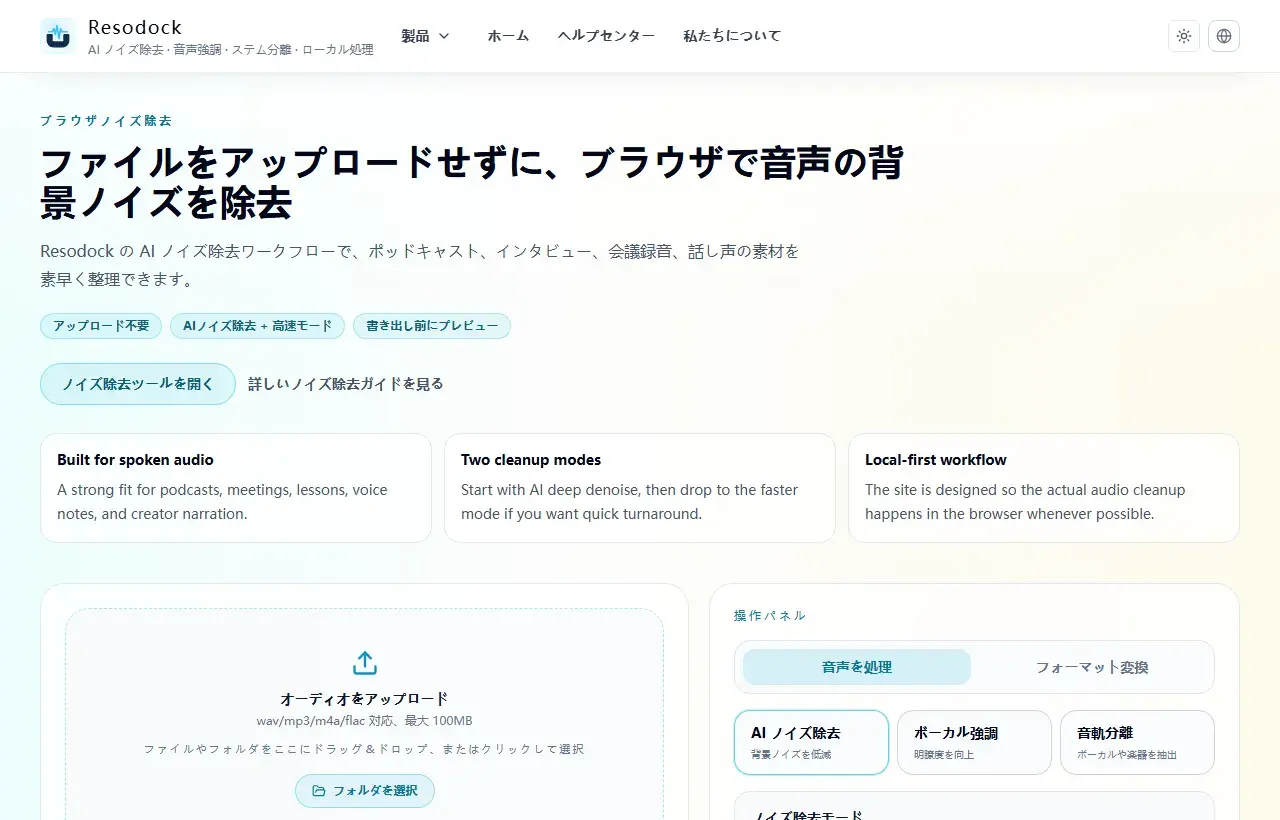1280x820 pixels.
Task: Click the オーディオをアップロード drop zone title
Action: (365, 699)
